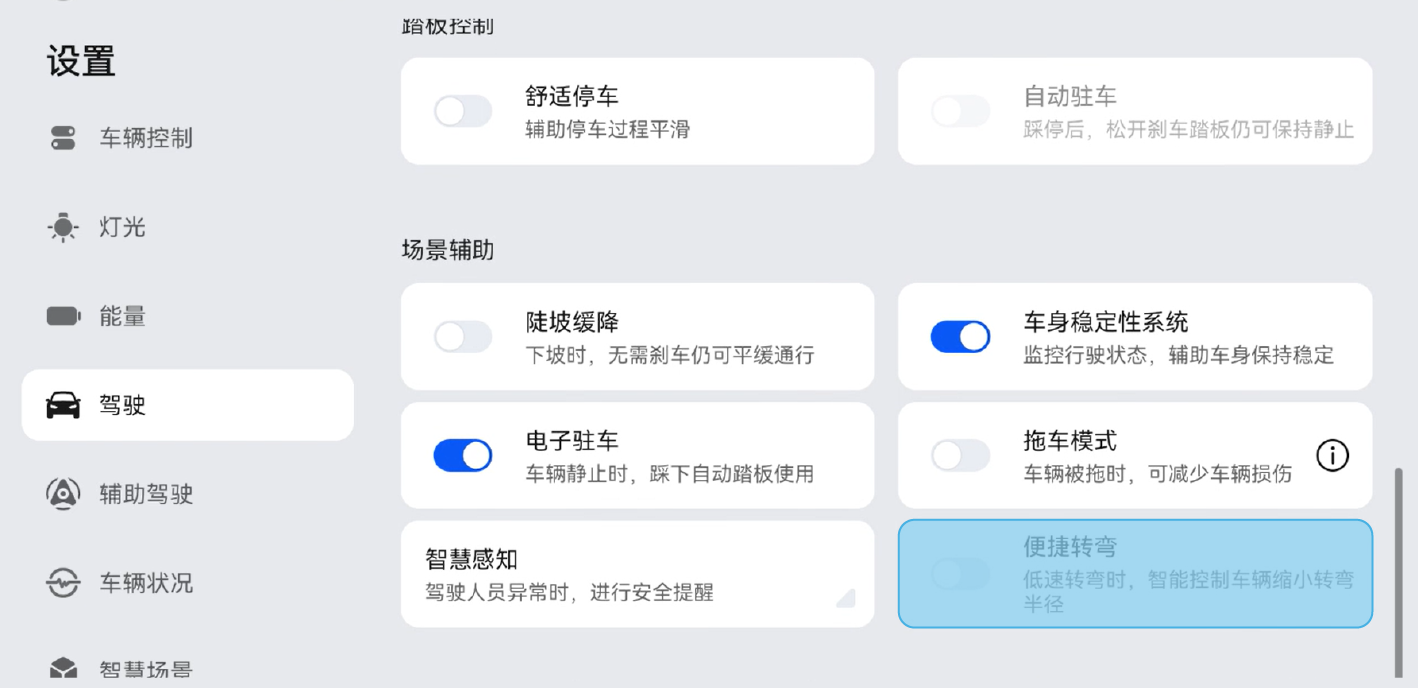Image resolution: width=1418 pixels, height=688 pixels.
Task: Open the 智慧感知 settings card
Action: pyautogui.click(x=637, y=574)
